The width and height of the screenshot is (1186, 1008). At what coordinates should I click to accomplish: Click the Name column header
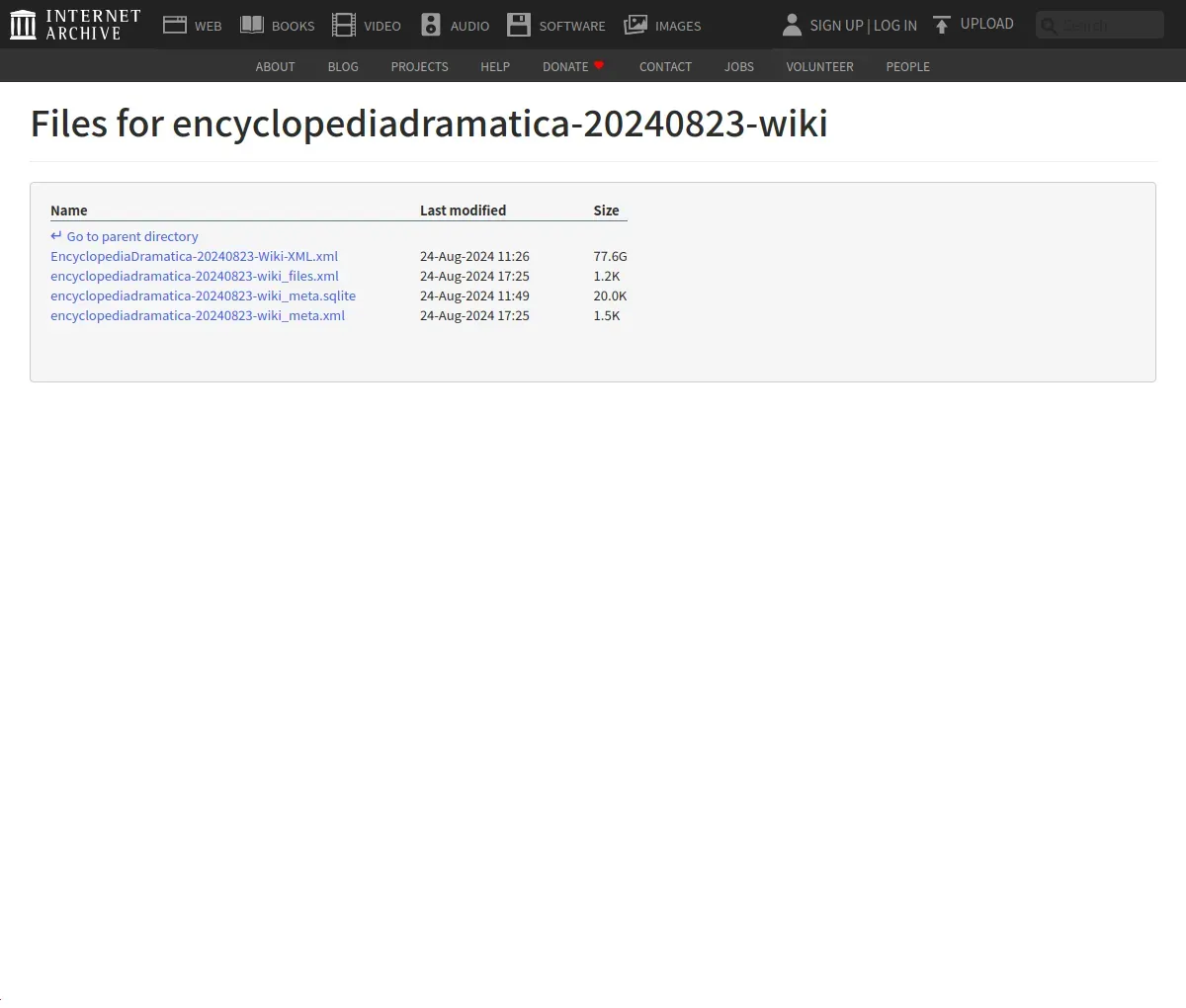[69, 210]
